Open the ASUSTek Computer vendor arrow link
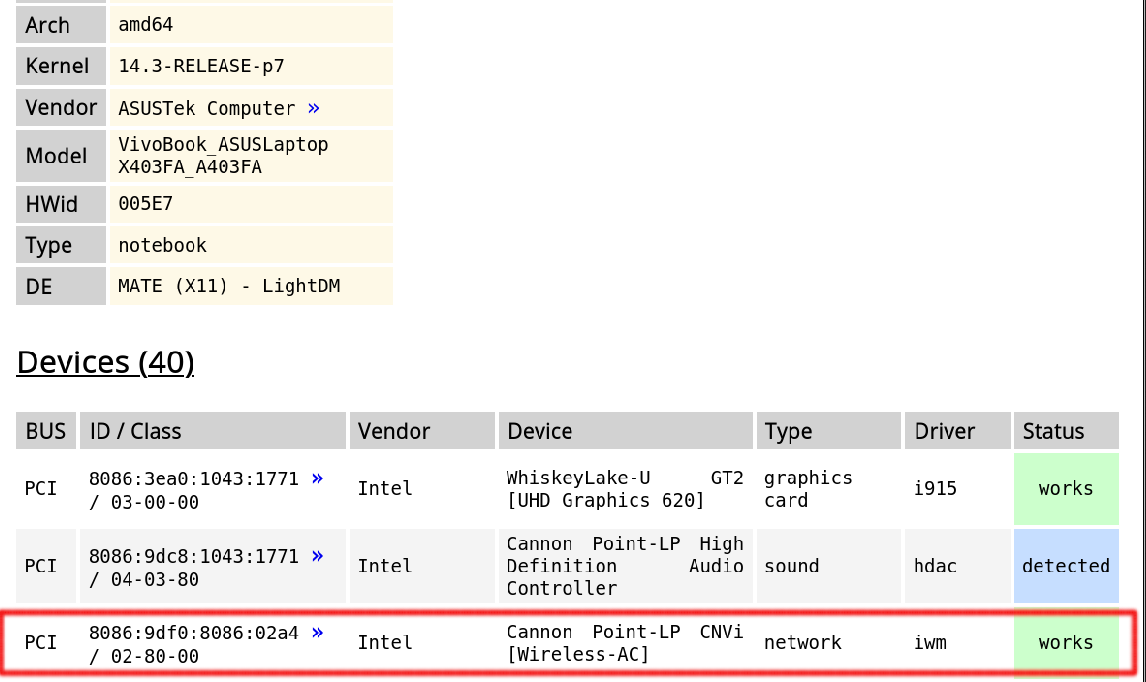Viewport: 1146px width, 682px height. [x=314, y=108]
